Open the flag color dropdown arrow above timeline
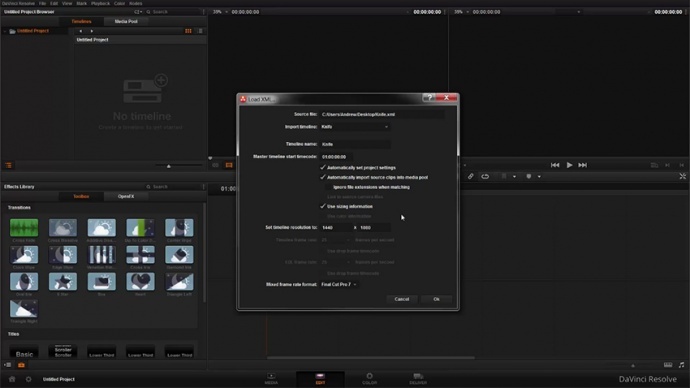This screenshot has height=388, width=690. pos(514,176)
